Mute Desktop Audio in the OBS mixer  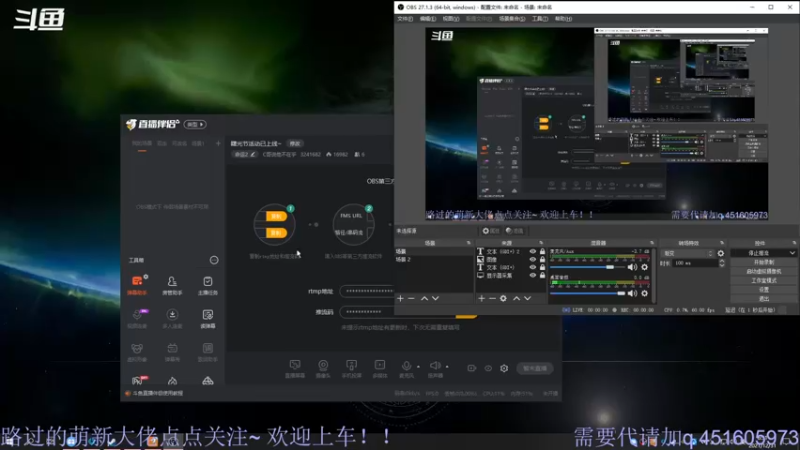coord(632,293)
